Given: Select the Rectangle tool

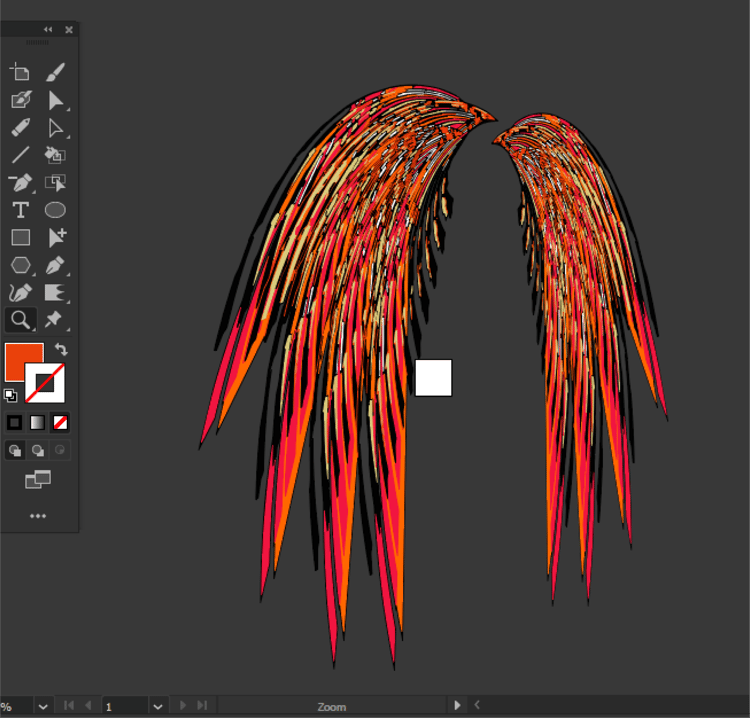Looking at the screenshot, I should coord(20,237).
